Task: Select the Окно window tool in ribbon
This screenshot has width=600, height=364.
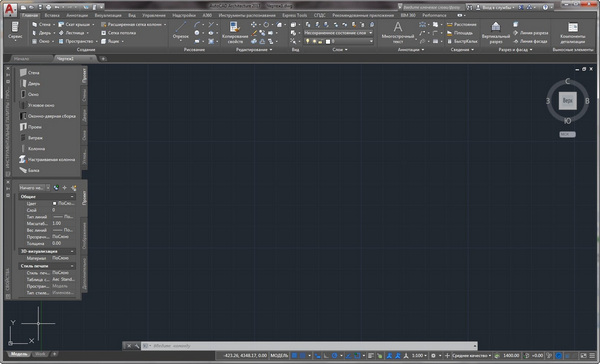Action: coord(41,41)
